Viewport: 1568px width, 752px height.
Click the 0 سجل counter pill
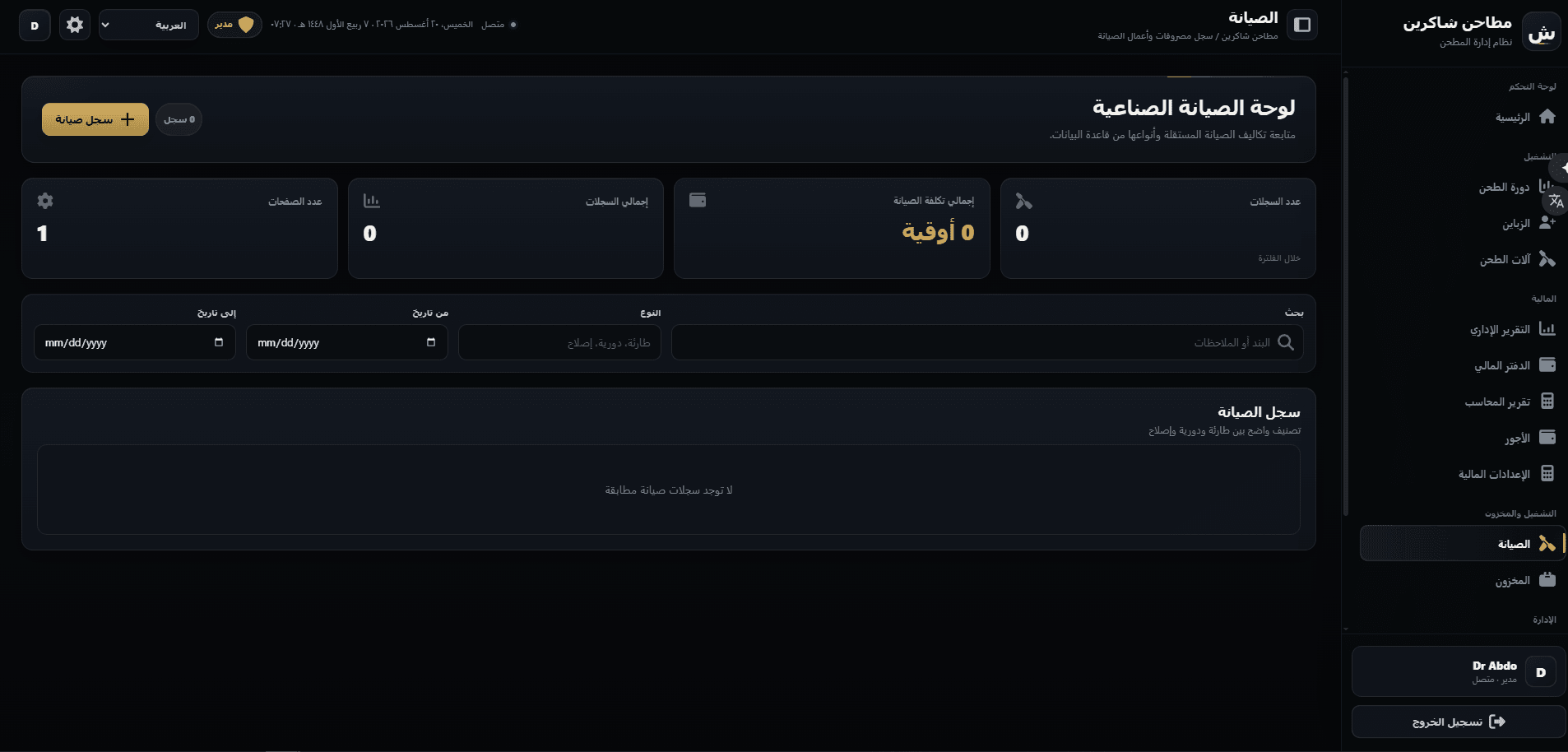click(x=179, y=119)
